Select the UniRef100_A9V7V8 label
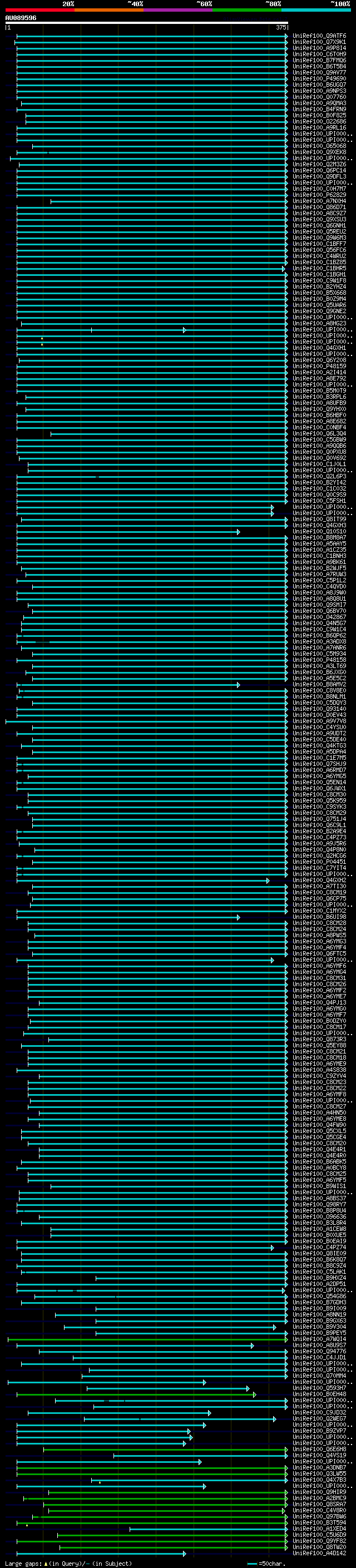Viewport: 356px width, 1568px height. point(319,721)
